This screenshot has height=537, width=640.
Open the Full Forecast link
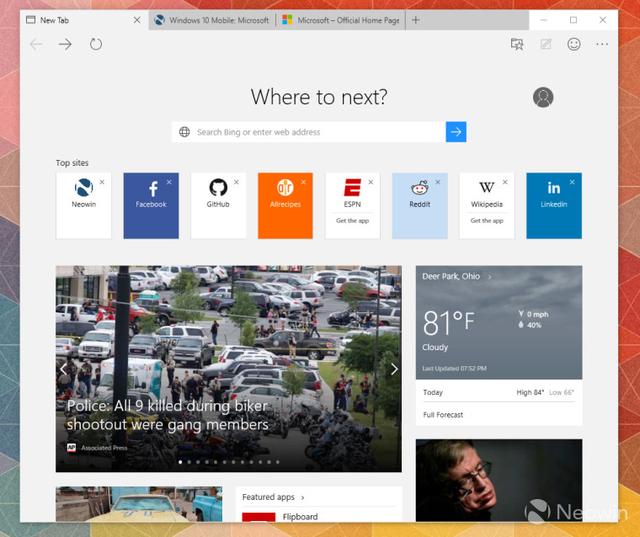click(x=443, y=415)
